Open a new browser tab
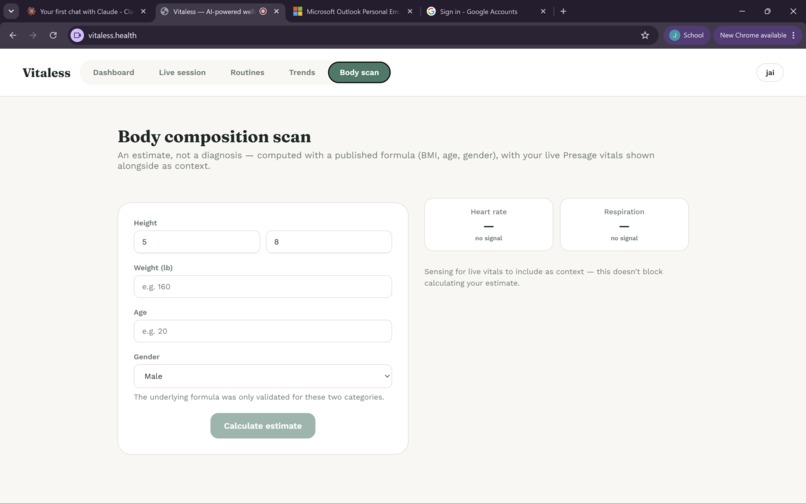This screenshot has height=504, width=806. pyautogui.click(x=563, y=11)
